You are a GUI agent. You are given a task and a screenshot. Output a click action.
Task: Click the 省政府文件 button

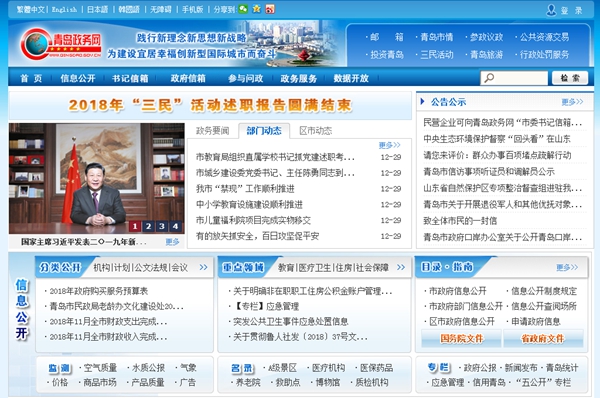tap(543, 338)
